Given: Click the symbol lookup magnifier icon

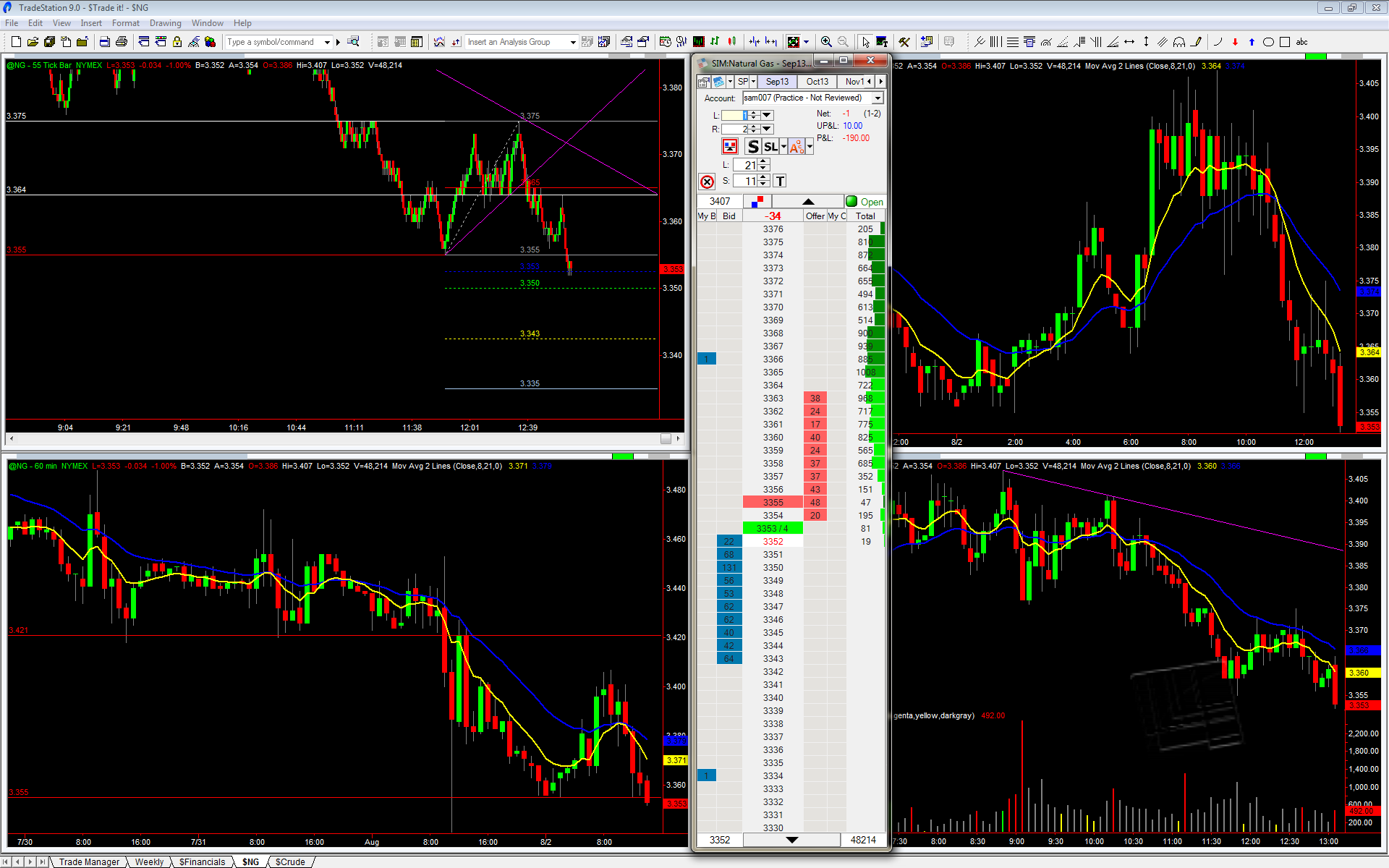Looking at the screenshot, I should (353, 42).
